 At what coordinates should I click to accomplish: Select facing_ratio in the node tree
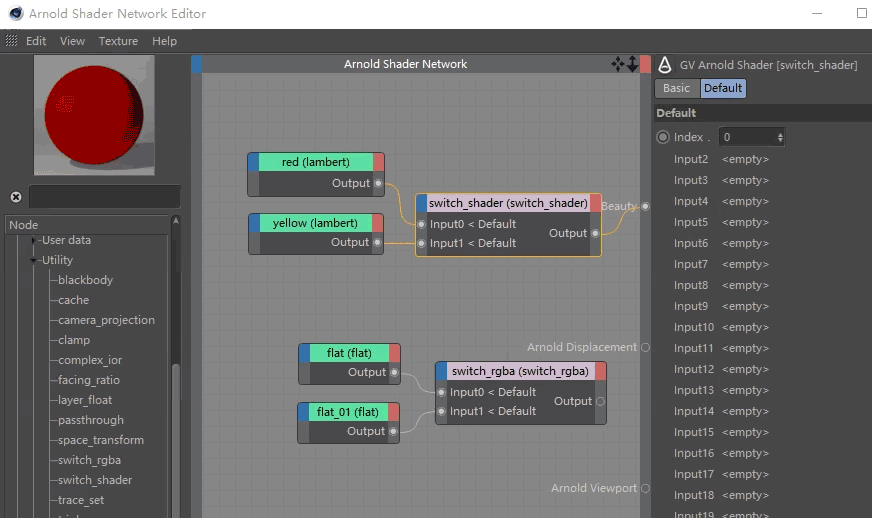coord(89,380)
